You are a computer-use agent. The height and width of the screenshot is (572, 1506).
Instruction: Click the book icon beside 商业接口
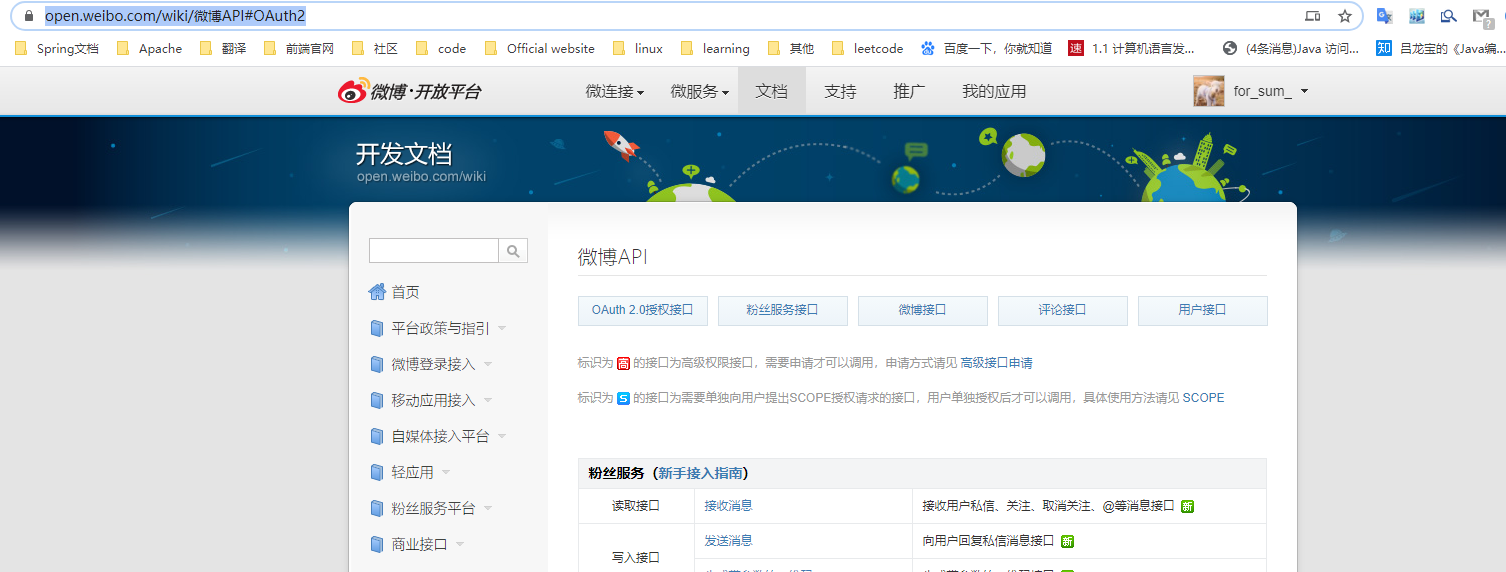click(377, 544)
